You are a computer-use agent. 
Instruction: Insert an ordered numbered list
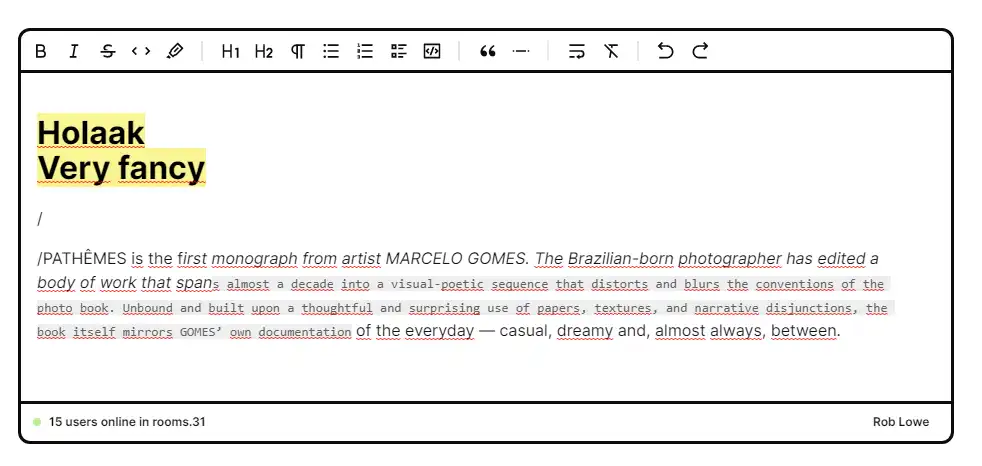pos(364,51)
